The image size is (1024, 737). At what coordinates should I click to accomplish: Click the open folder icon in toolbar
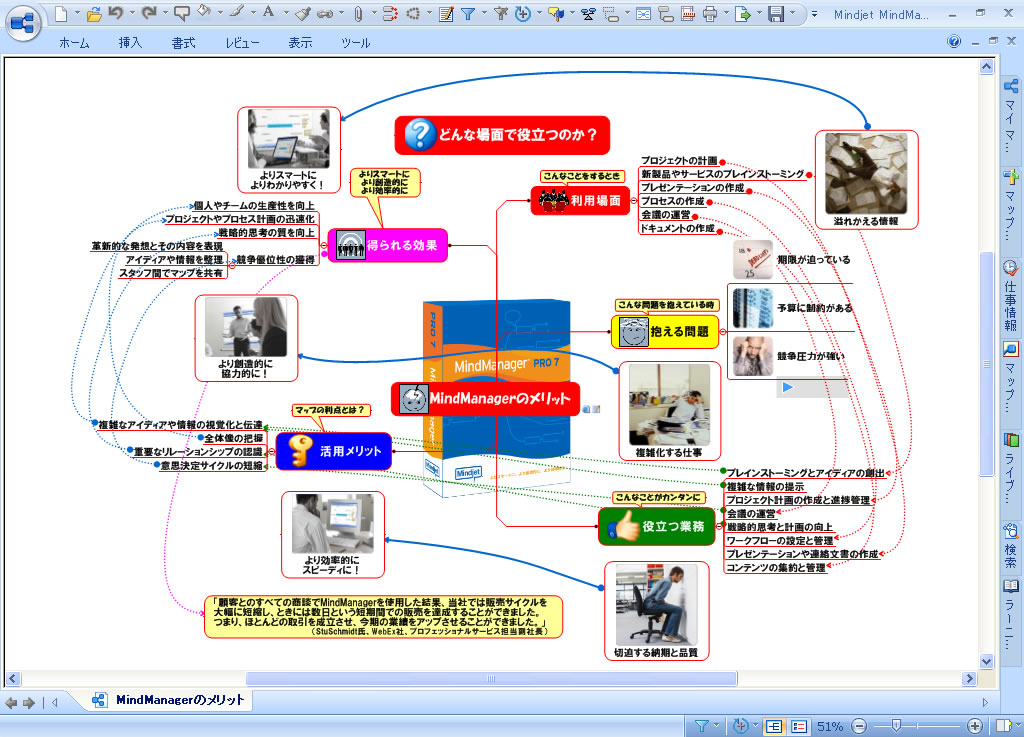pos(93,14)
